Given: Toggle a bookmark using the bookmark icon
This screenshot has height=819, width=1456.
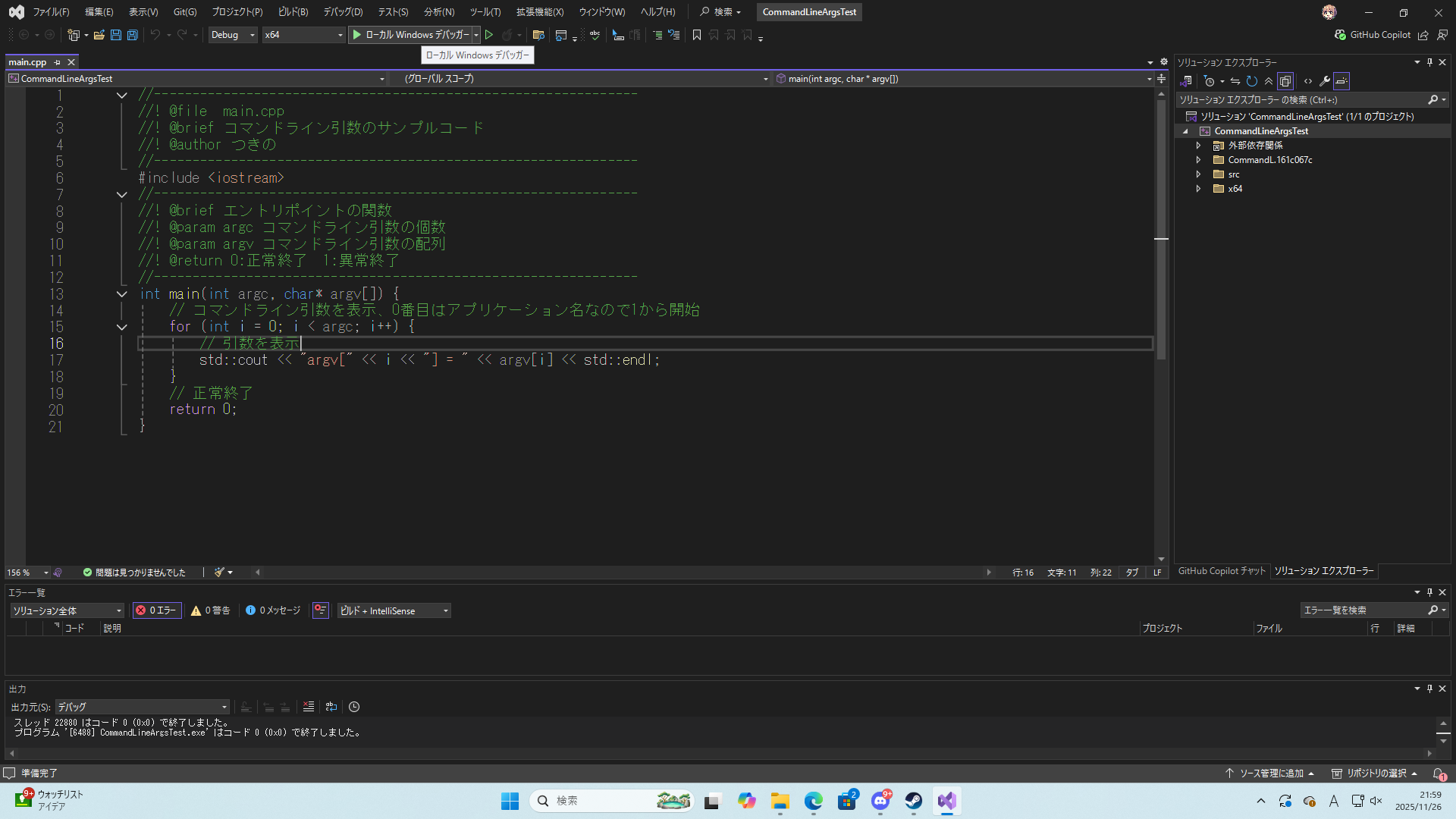Looking at the screenshot, I should pyautogui.click(x=697, y=35).
